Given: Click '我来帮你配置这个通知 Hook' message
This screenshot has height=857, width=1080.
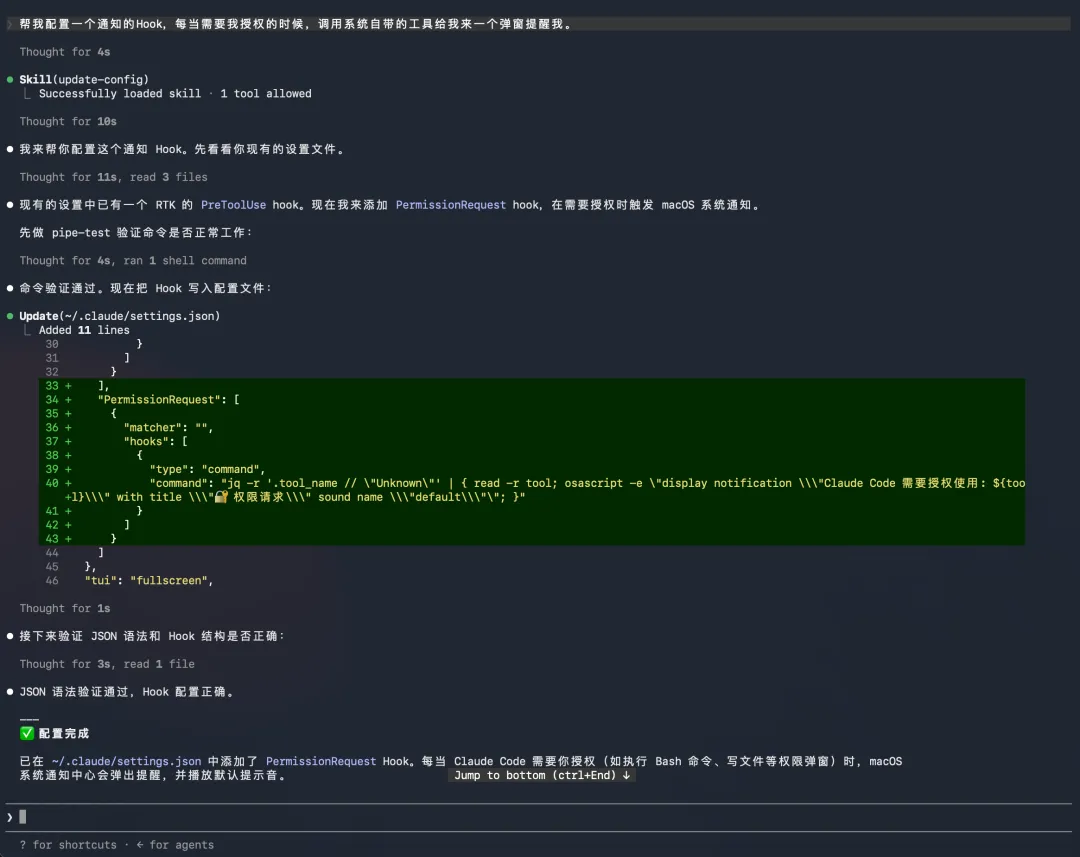Looking at the screenshot, I should coord(182,149).
